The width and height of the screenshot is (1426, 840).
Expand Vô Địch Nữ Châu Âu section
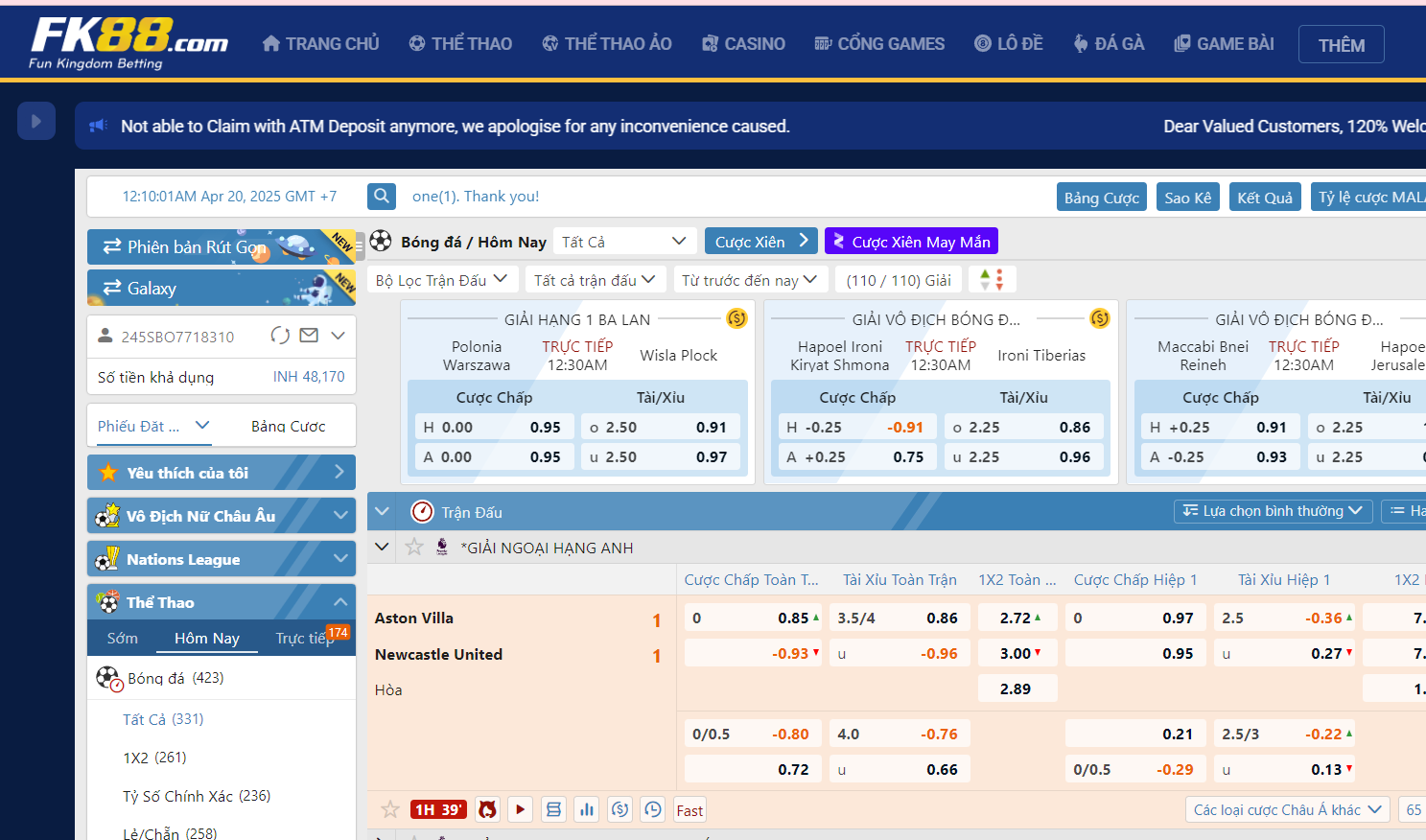point(222,516)
